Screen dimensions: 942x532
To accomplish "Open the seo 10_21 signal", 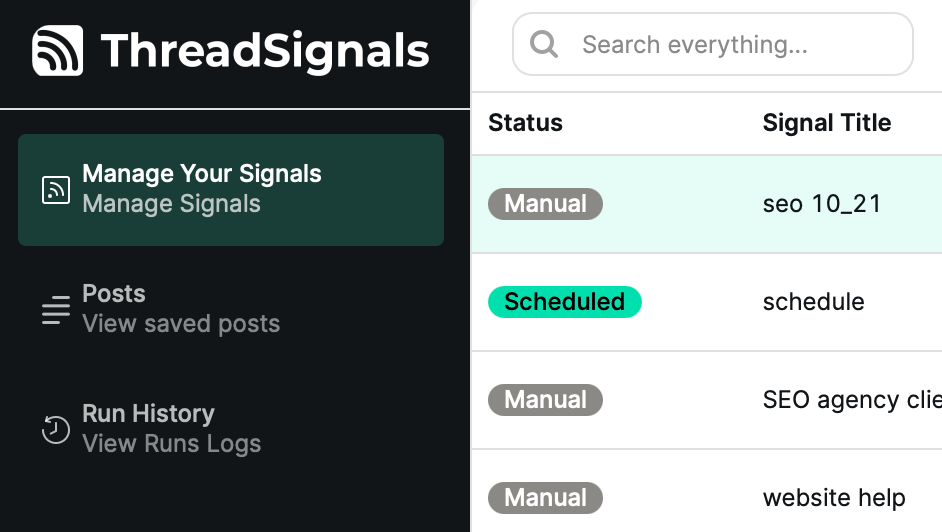I will (822, 204).
